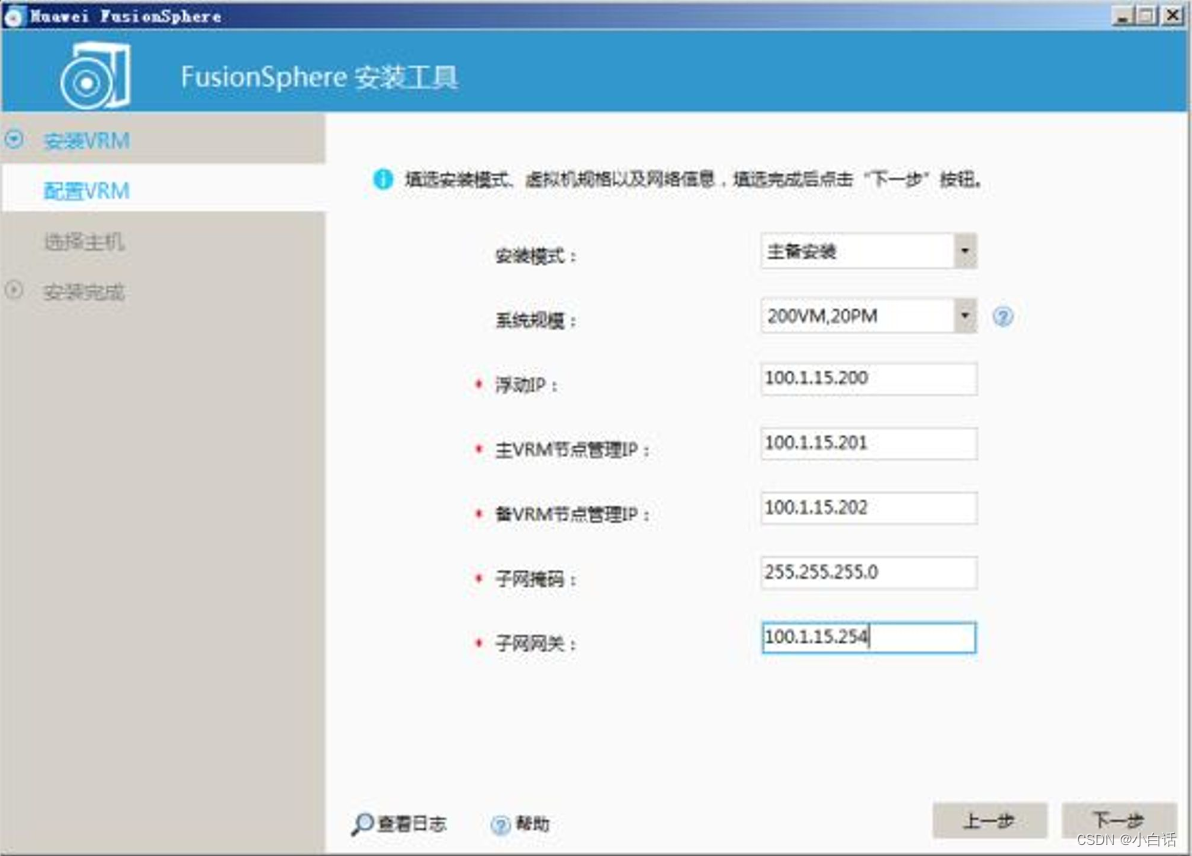Click the 备VRM节点管理IP input field
The width and height of the screenshot is (1192, 856).
868,508
